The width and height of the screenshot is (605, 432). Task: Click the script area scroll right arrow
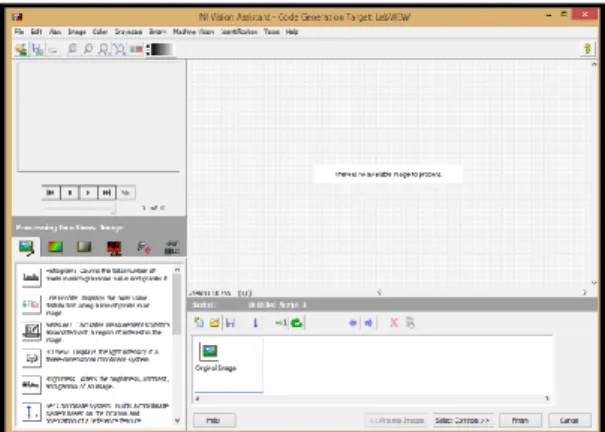click(547, 398)
